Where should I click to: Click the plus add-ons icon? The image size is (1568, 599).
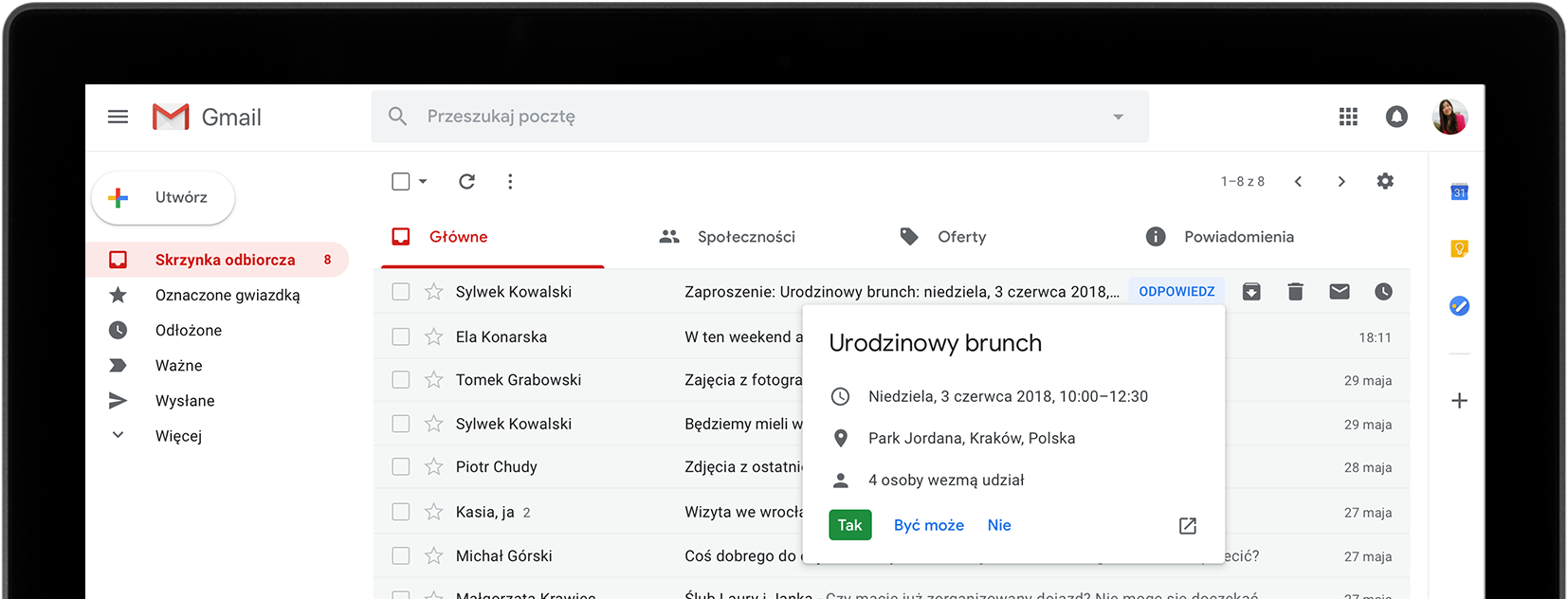[1459, 401]
